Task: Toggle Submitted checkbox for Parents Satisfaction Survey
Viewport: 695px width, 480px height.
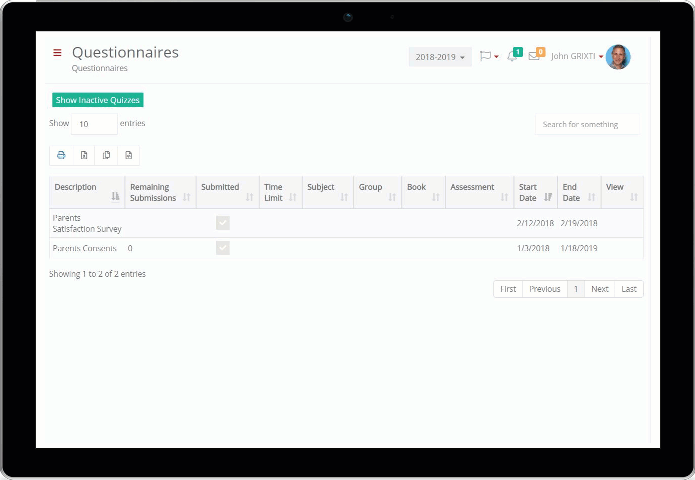Action: tap(223, 223)
